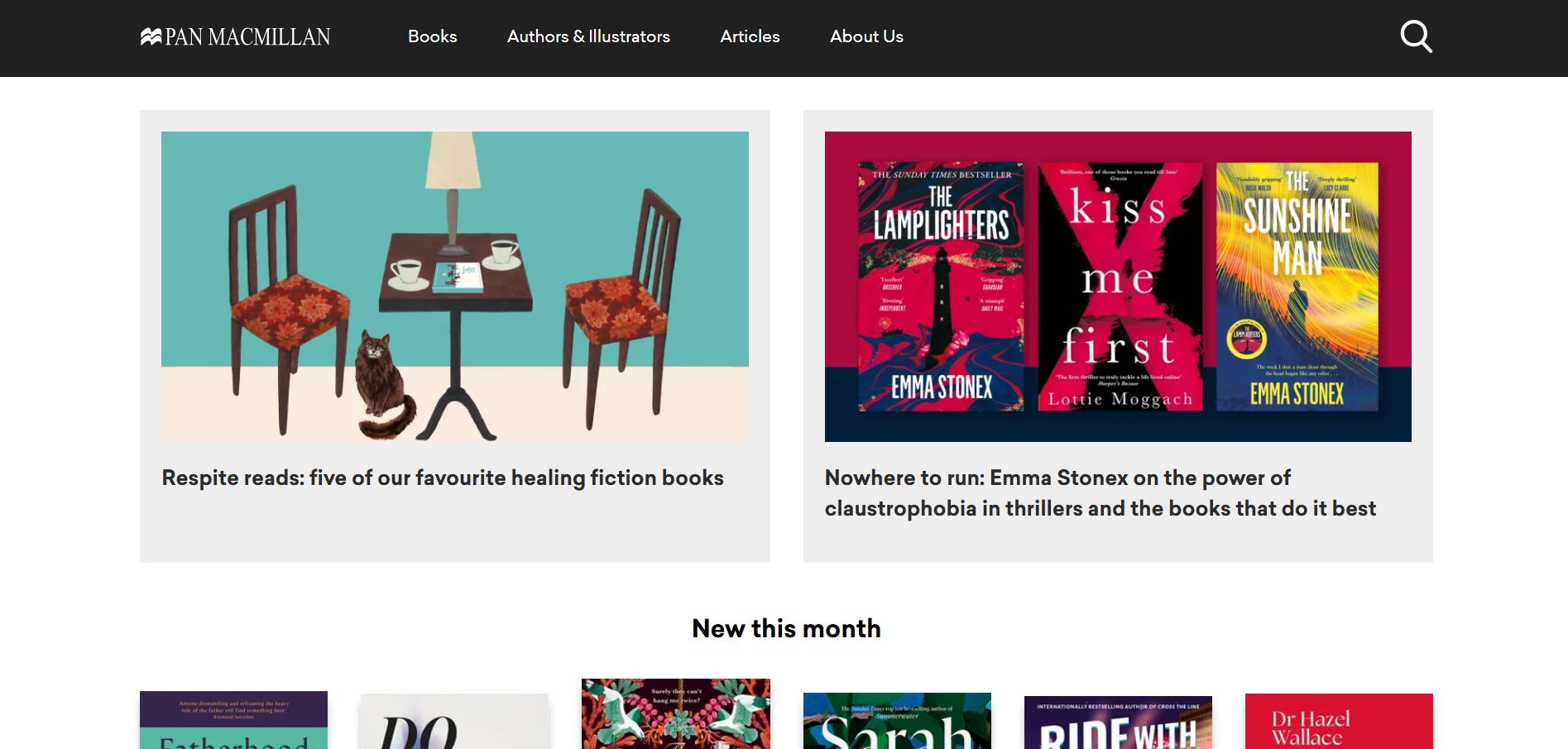Click the 'New this month' heading
Screen dimensions: 1568x749
785,628
